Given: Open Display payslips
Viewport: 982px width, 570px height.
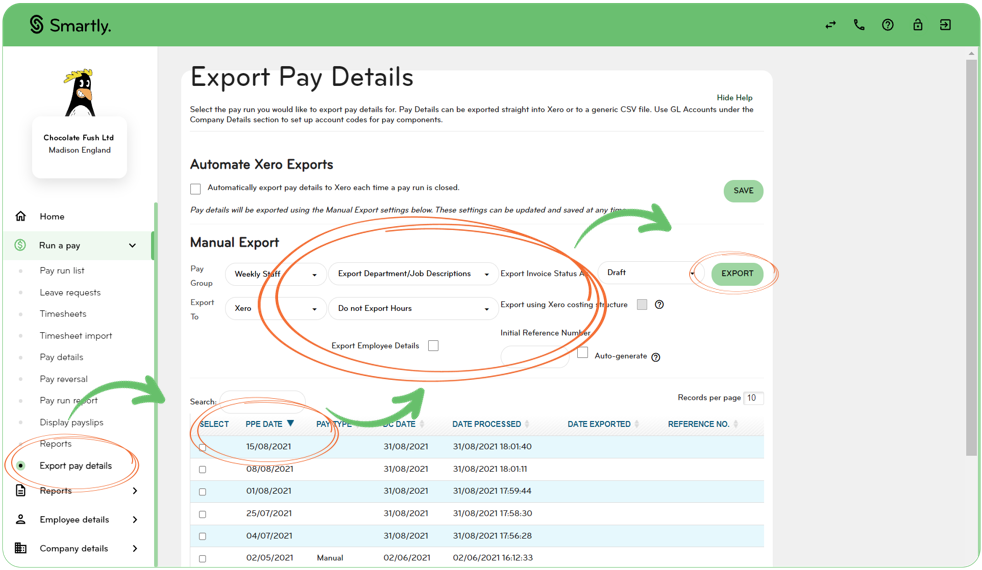Looking at the screenshot, I should (71, 422).
